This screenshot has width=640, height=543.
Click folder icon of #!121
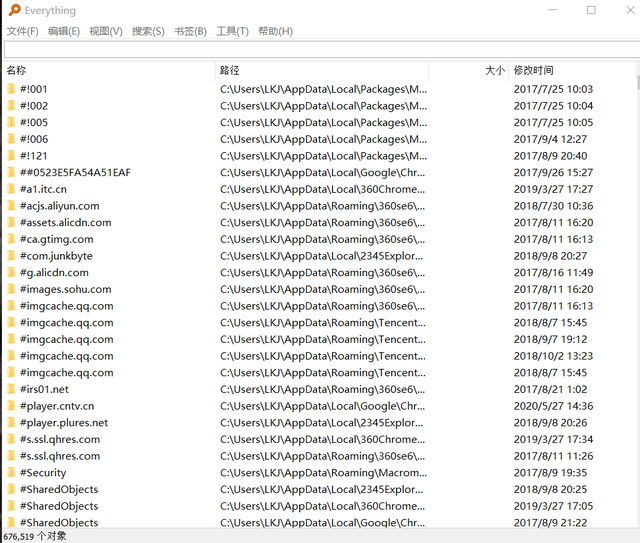(12, 156)
